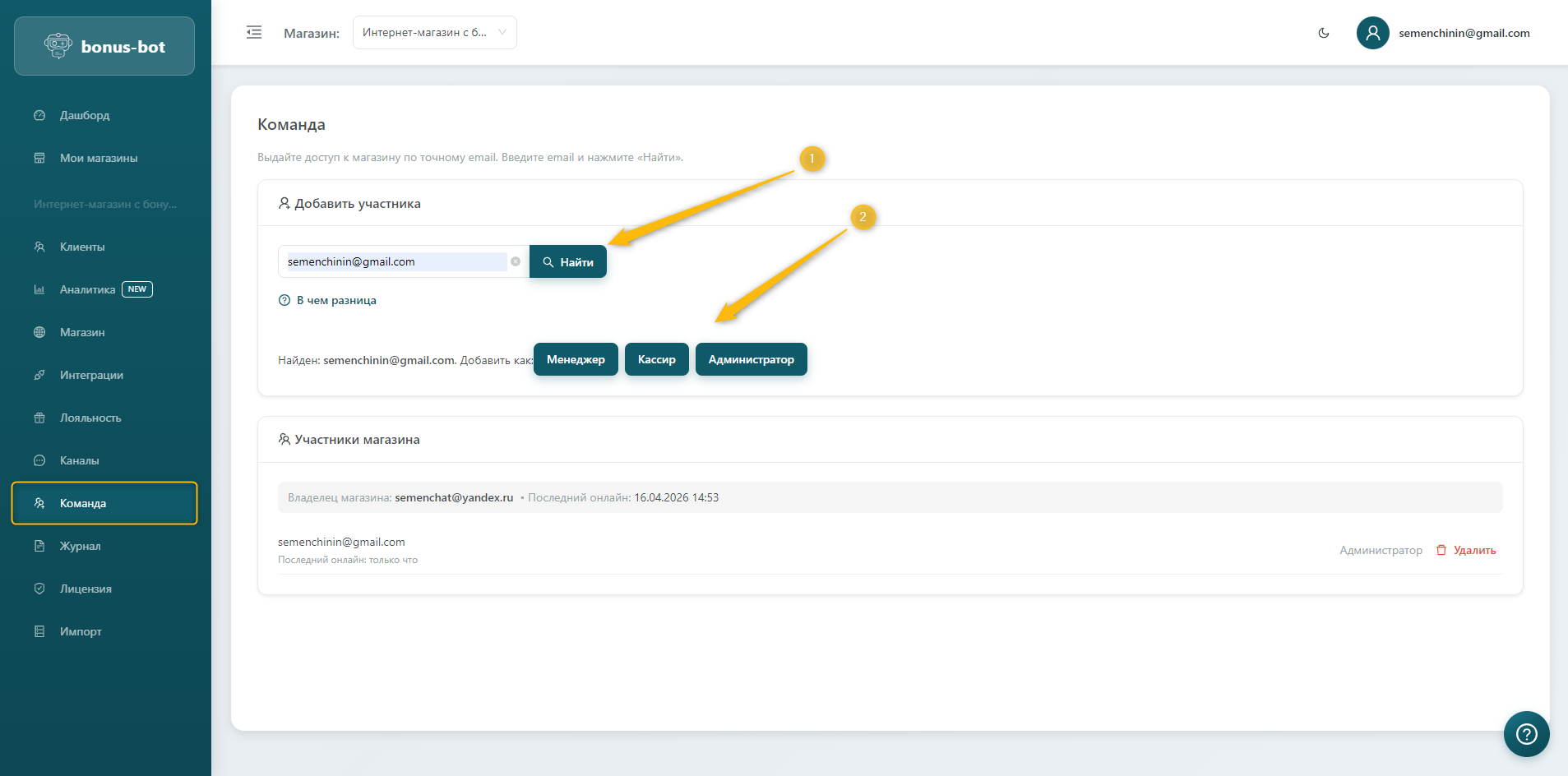Add user as Менеджер
Viewport: 1568px width, 776px height.
click(576, 359)
